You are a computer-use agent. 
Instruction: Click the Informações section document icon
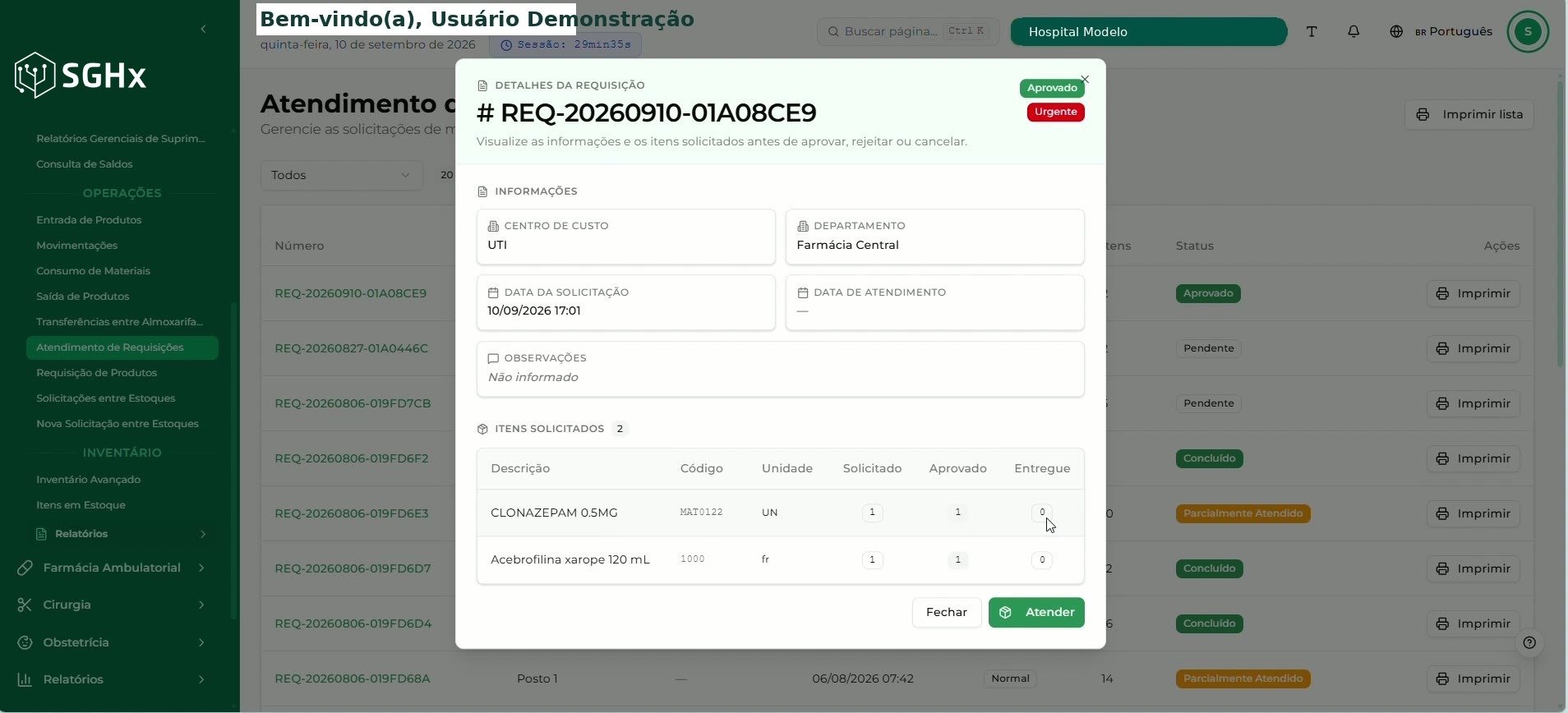click(482, 191)
